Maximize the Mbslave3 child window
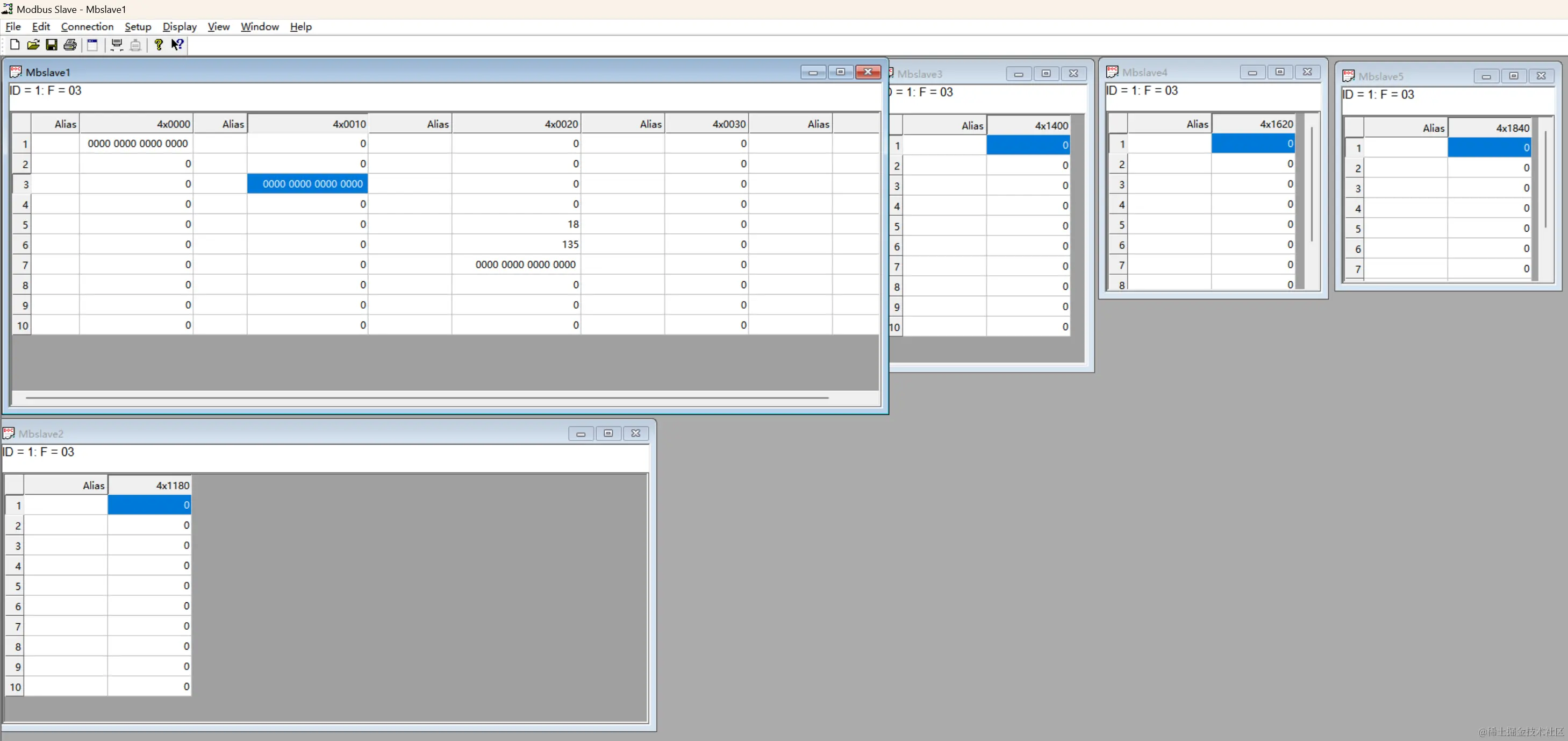1568x741 pixels. (x=1046, y=74)
